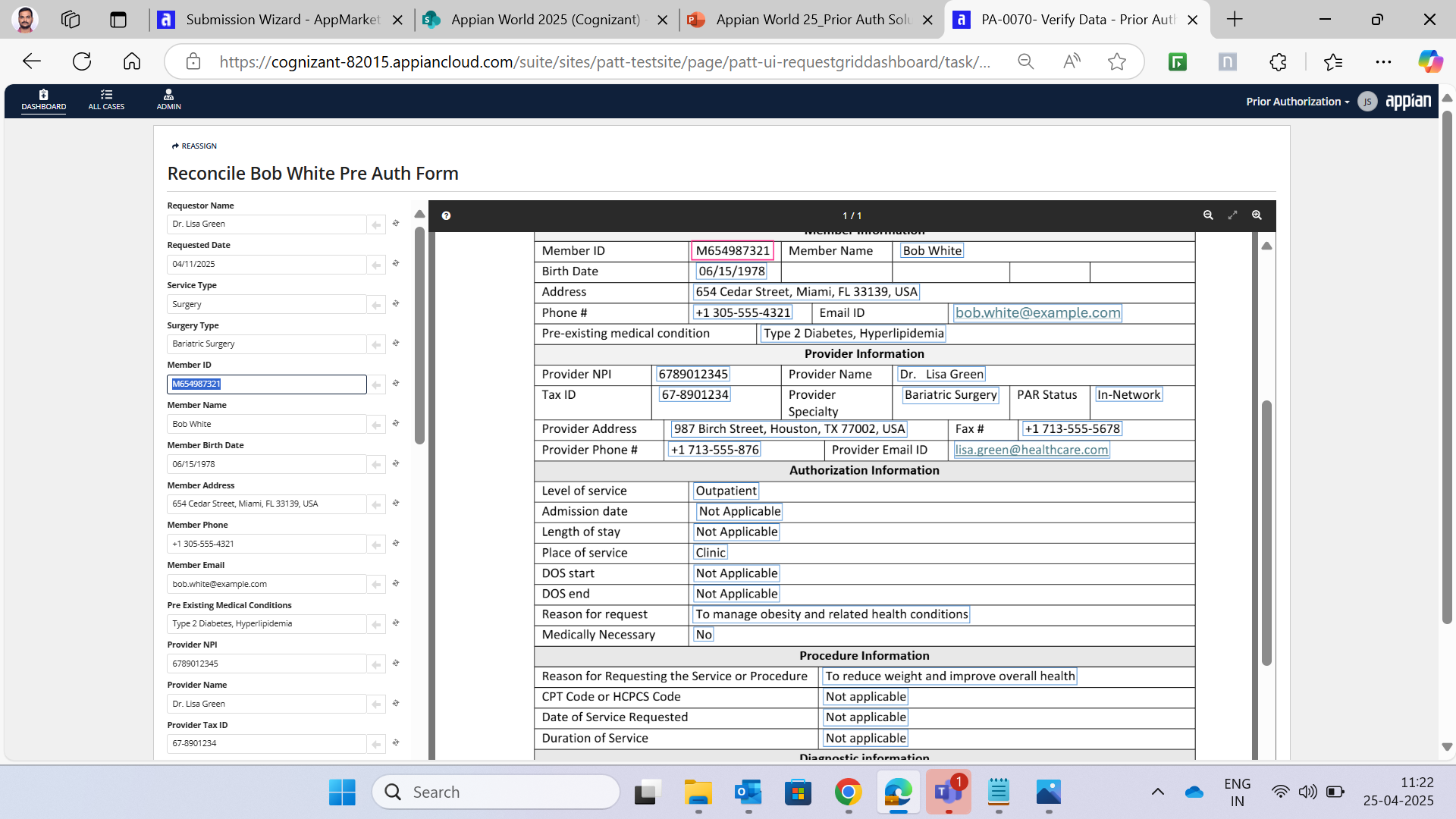The height and width of the screenshot is (819, 1456).
Task: Open a new browser tab
Action: (1235, 20)
